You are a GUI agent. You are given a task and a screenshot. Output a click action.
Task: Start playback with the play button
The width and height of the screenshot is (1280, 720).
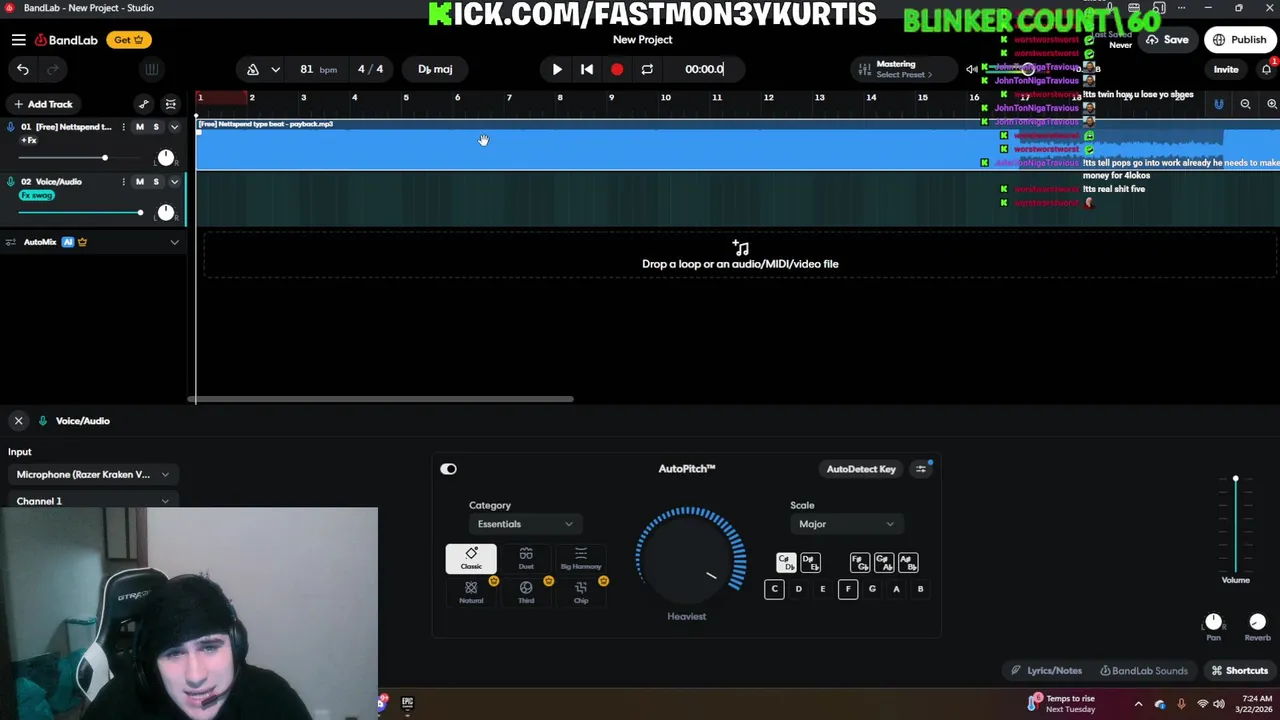[557, 69]
